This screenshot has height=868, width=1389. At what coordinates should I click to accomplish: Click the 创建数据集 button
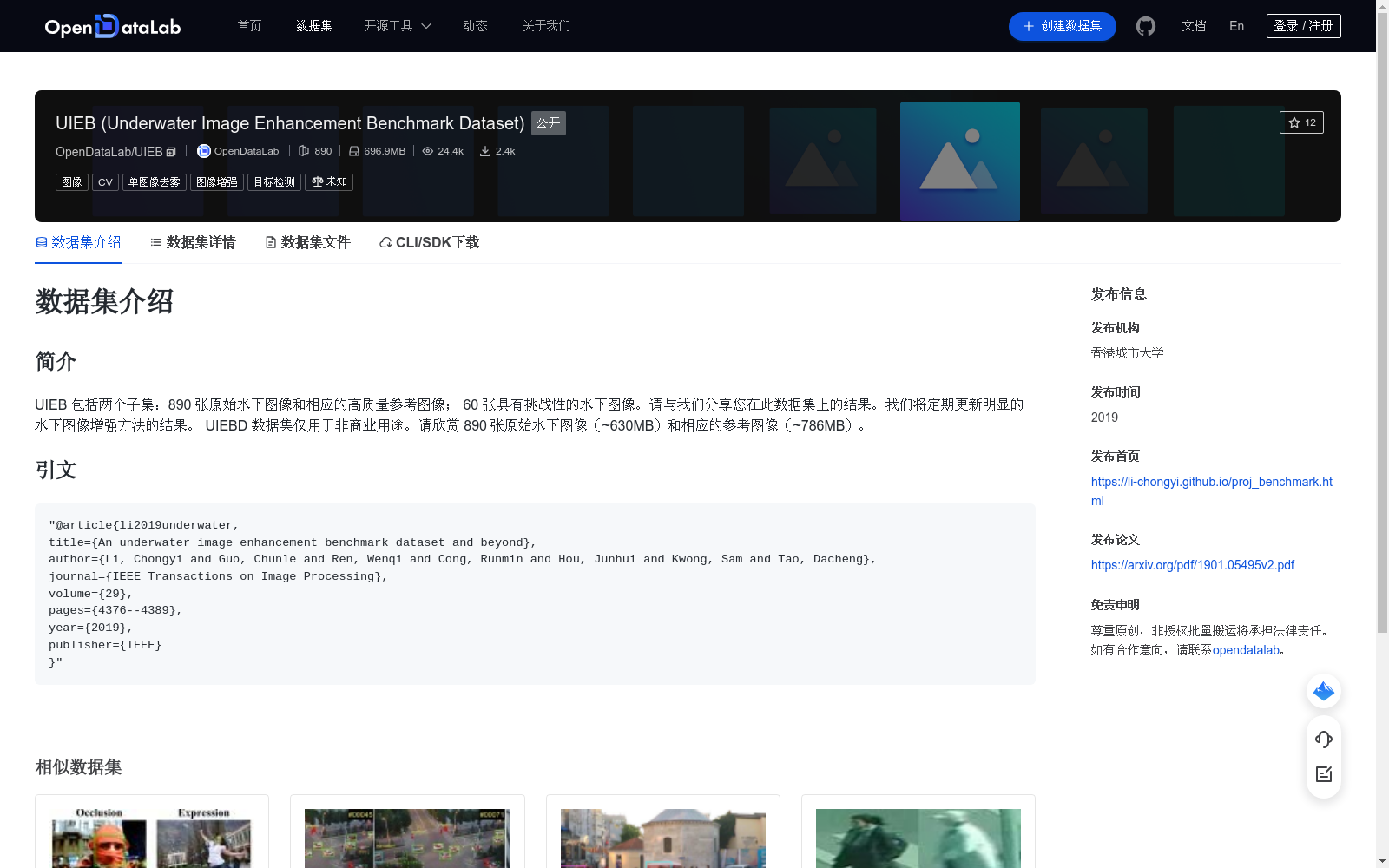coord(1062,26)
